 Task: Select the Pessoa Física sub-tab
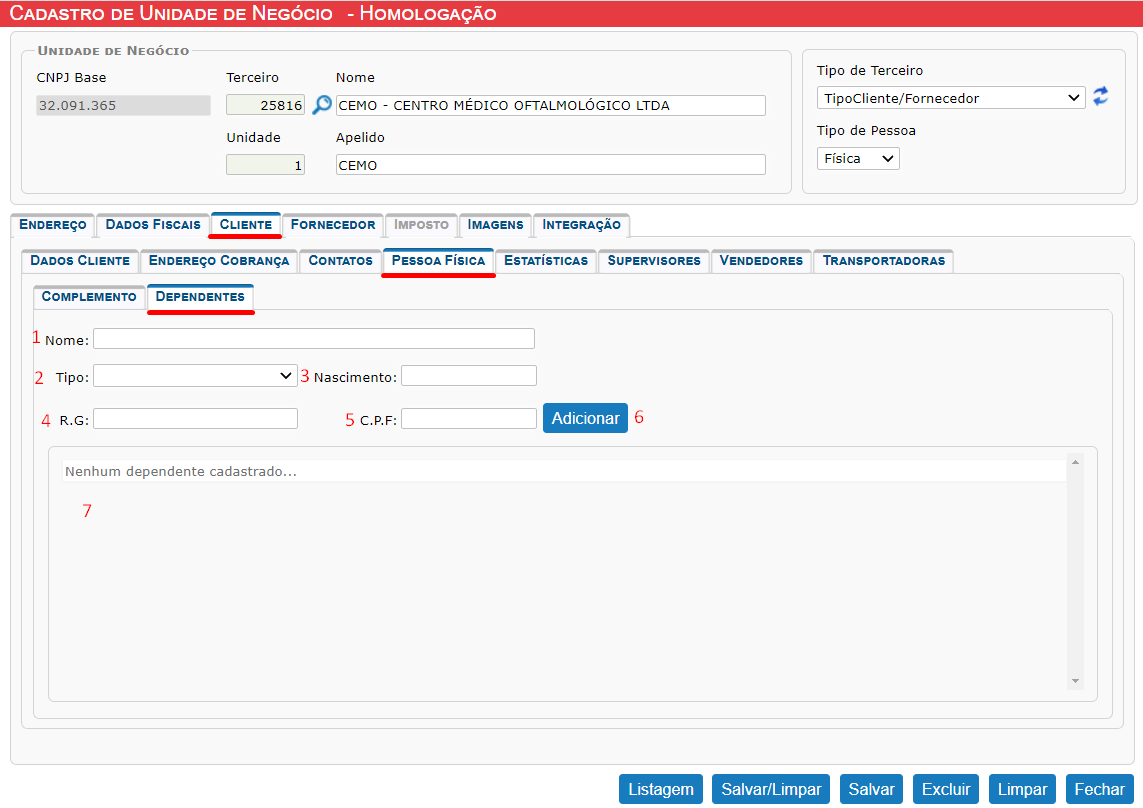tap(438, 260)
